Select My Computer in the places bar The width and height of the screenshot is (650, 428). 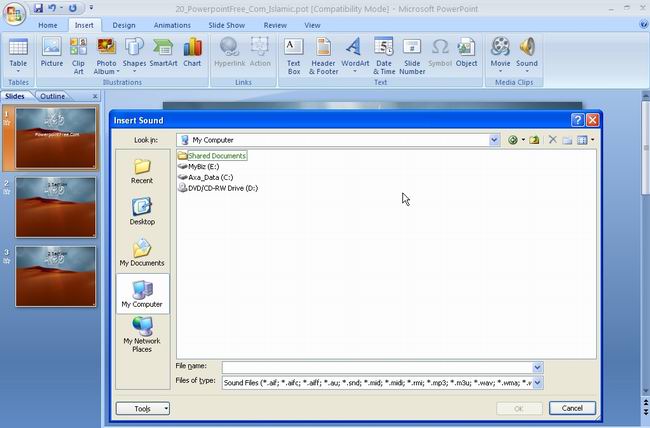click(142, 294)
